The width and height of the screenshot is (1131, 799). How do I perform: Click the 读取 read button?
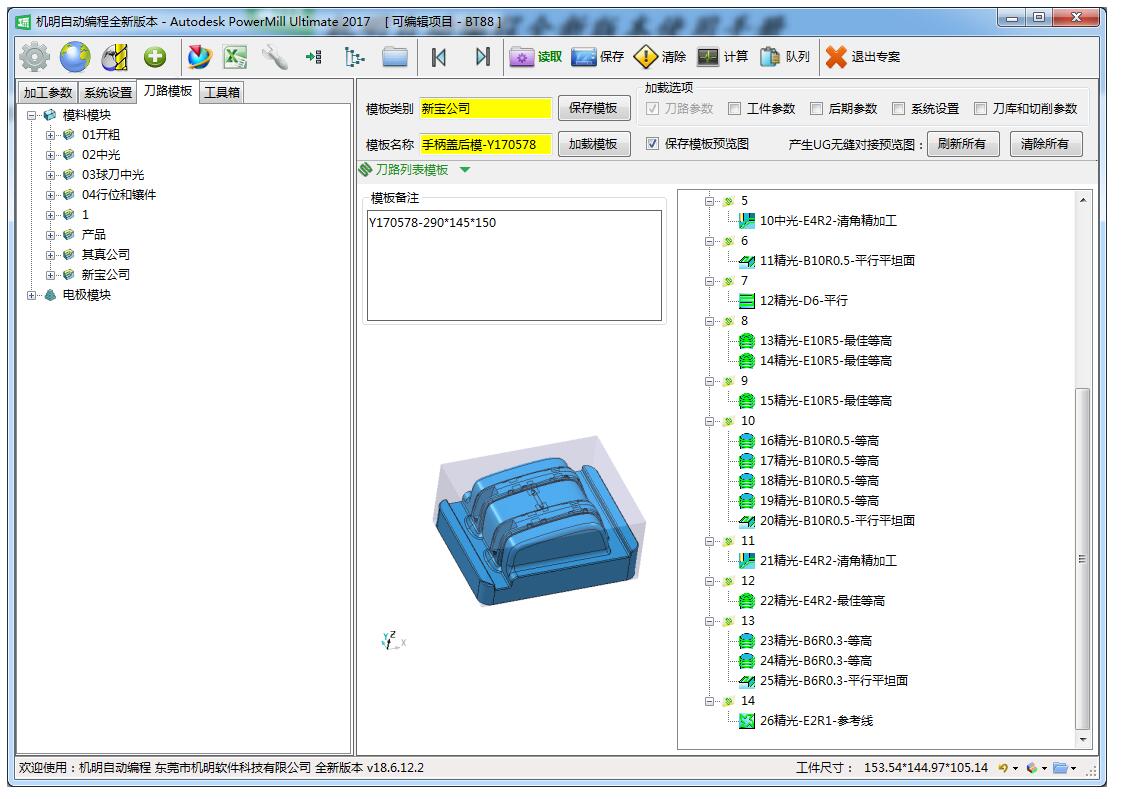[x=535, y=56]
